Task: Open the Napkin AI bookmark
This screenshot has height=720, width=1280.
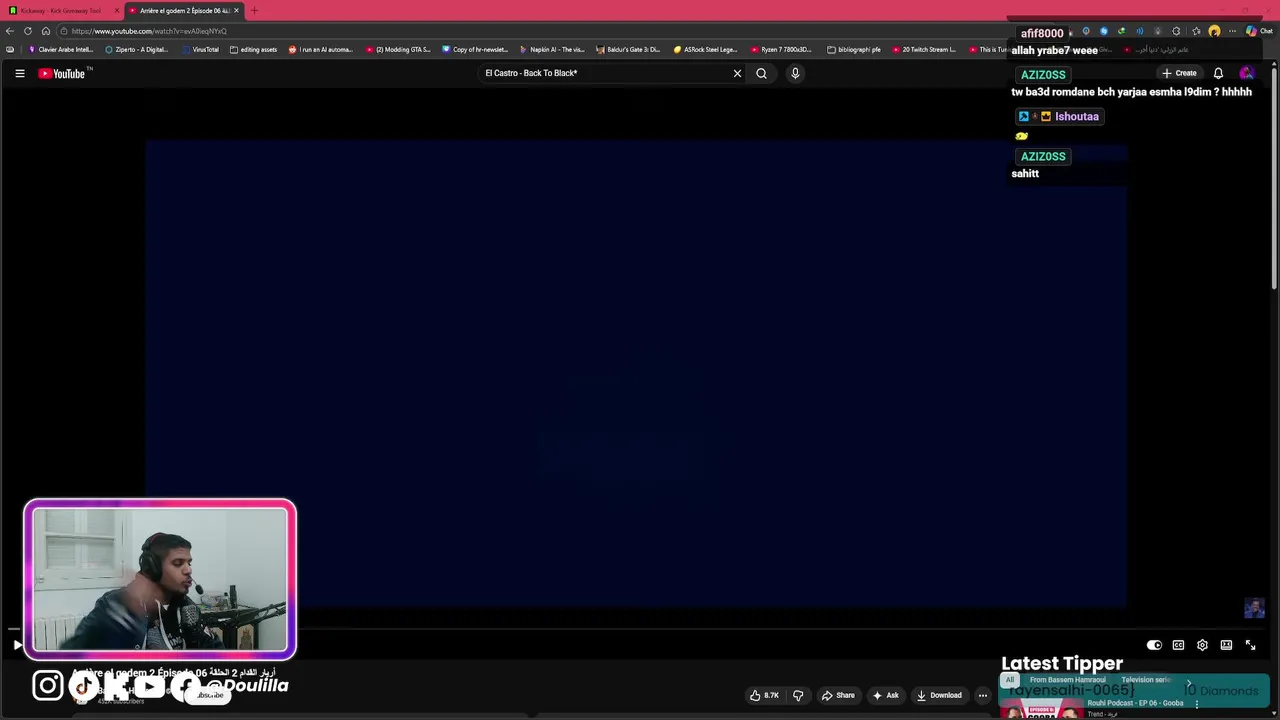Action: pos(552,49)
